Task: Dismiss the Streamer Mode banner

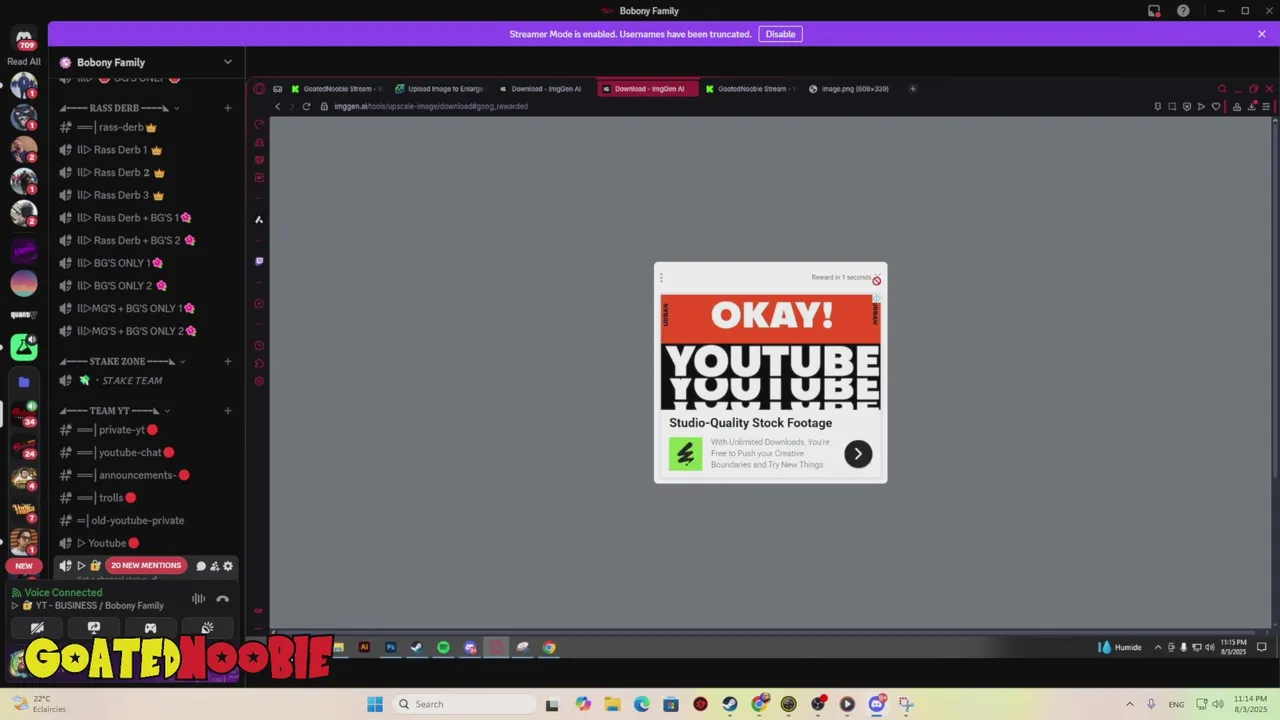Action: point(1262,34)
